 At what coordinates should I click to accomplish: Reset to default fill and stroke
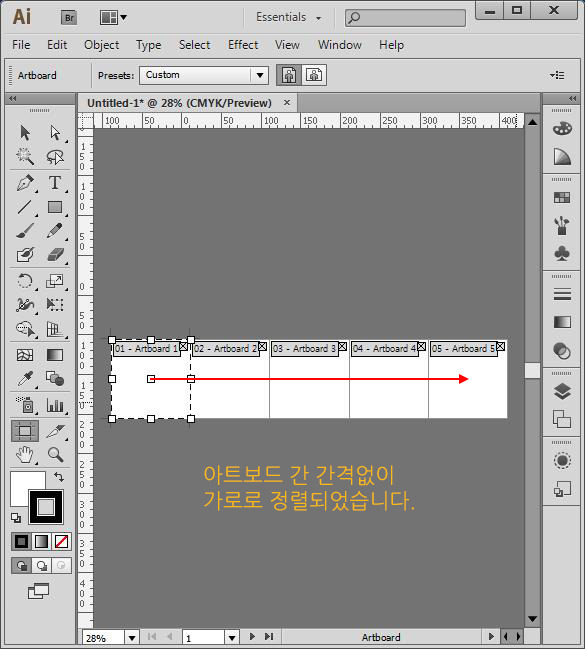coord(16,518)
